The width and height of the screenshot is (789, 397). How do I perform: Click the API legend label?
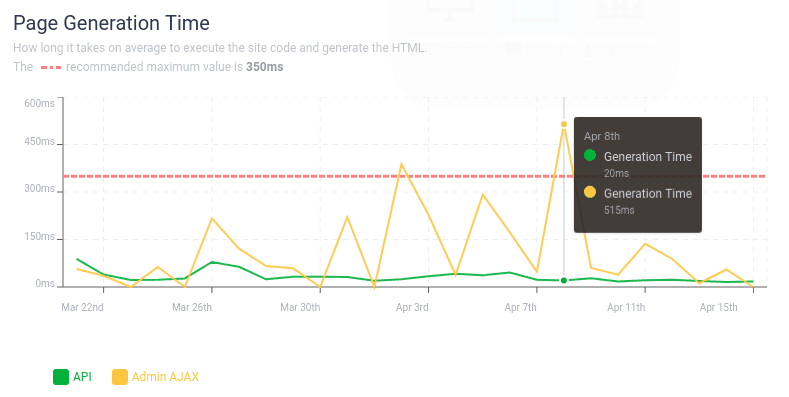click(x=82, y=377)
